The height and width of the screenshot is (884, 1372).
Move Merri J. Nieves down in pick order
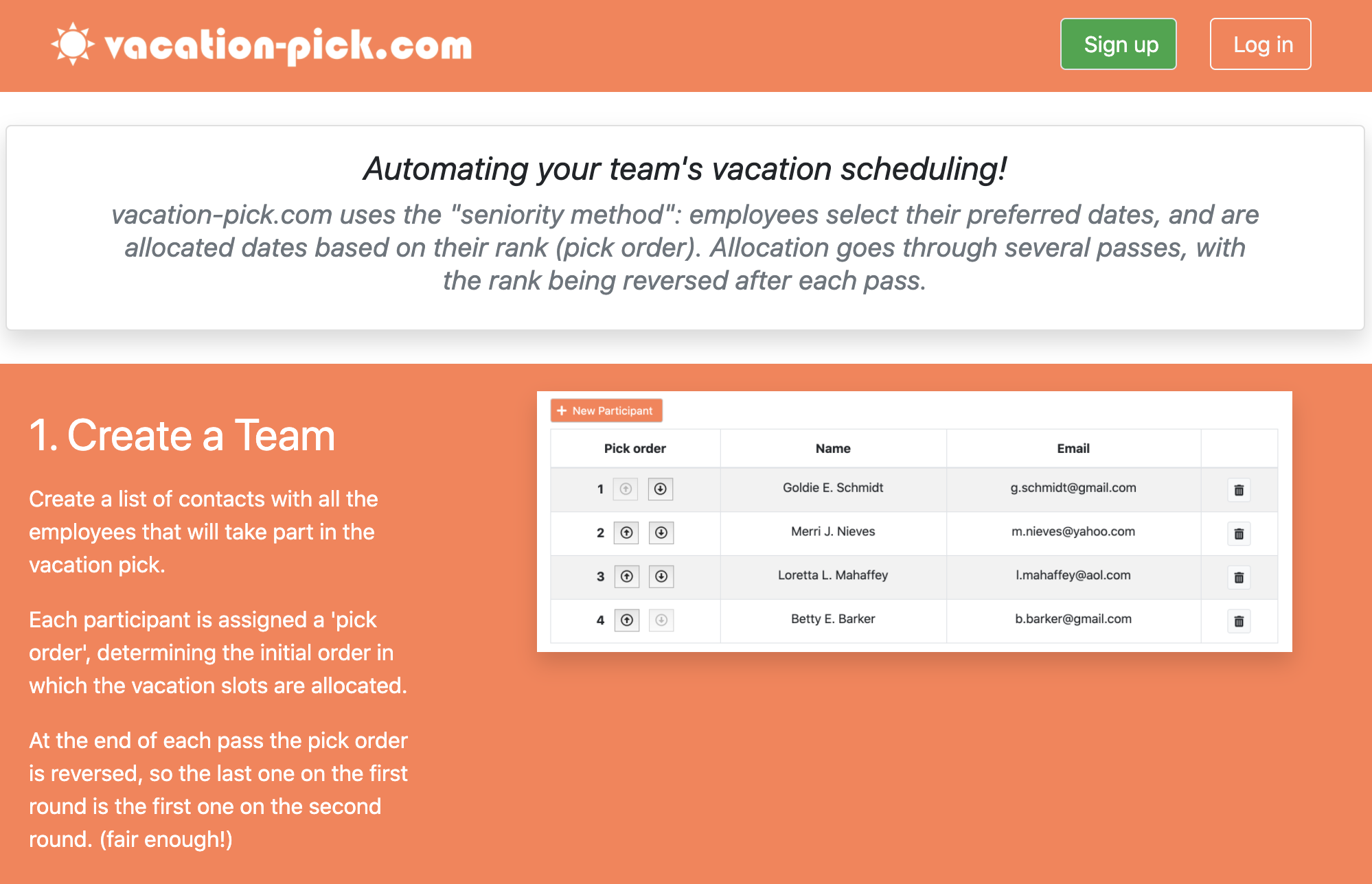661,533
